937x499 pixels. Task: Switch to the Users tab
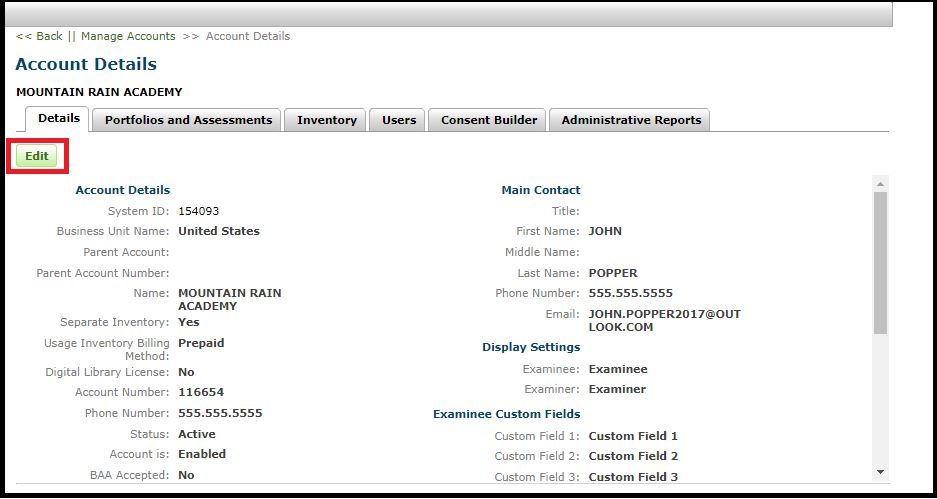point(399,120)
